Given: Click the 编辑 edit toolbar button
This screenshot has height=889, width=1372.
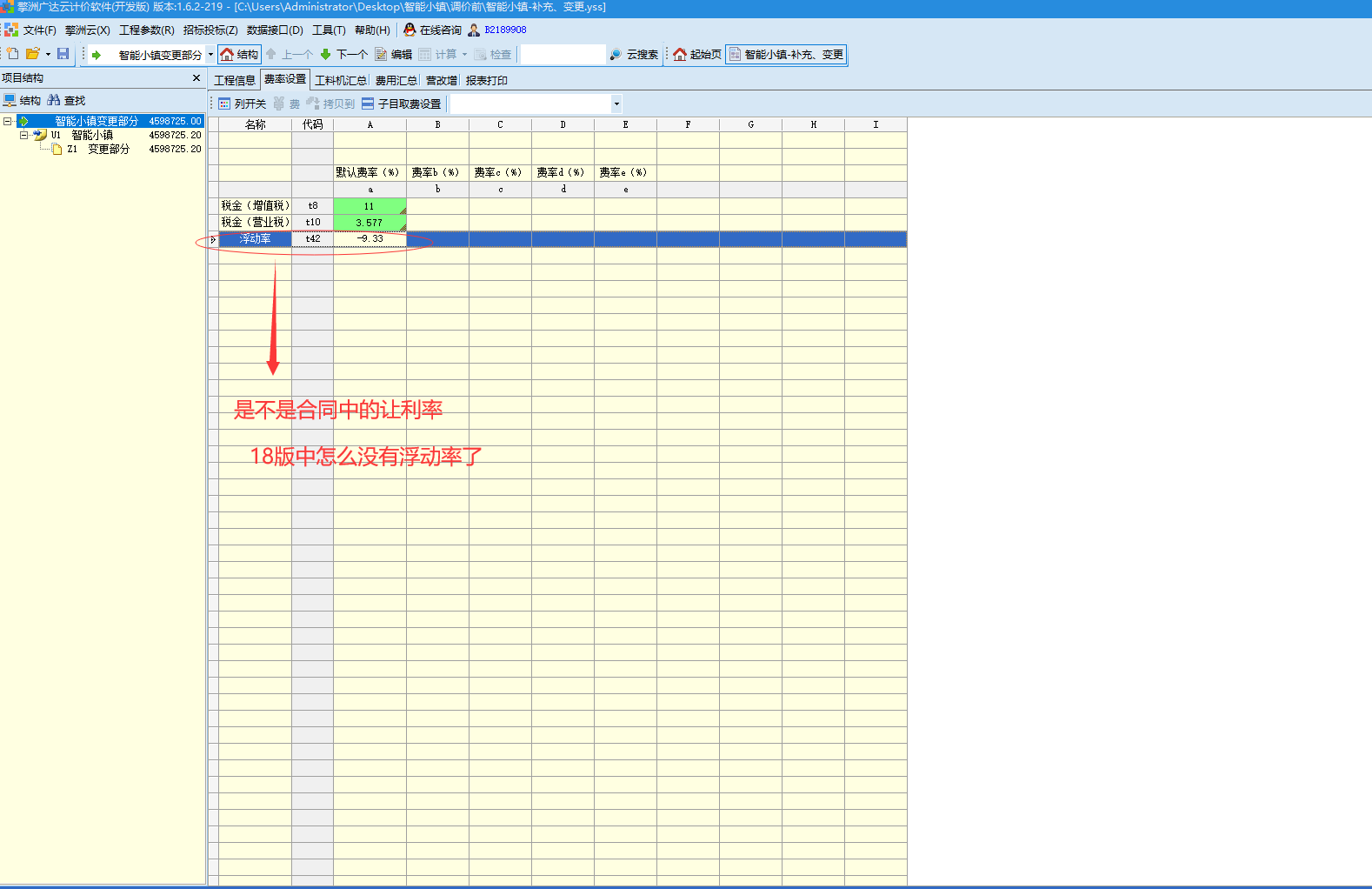Looking at the screenshot, I should click(x=394, y=54).
